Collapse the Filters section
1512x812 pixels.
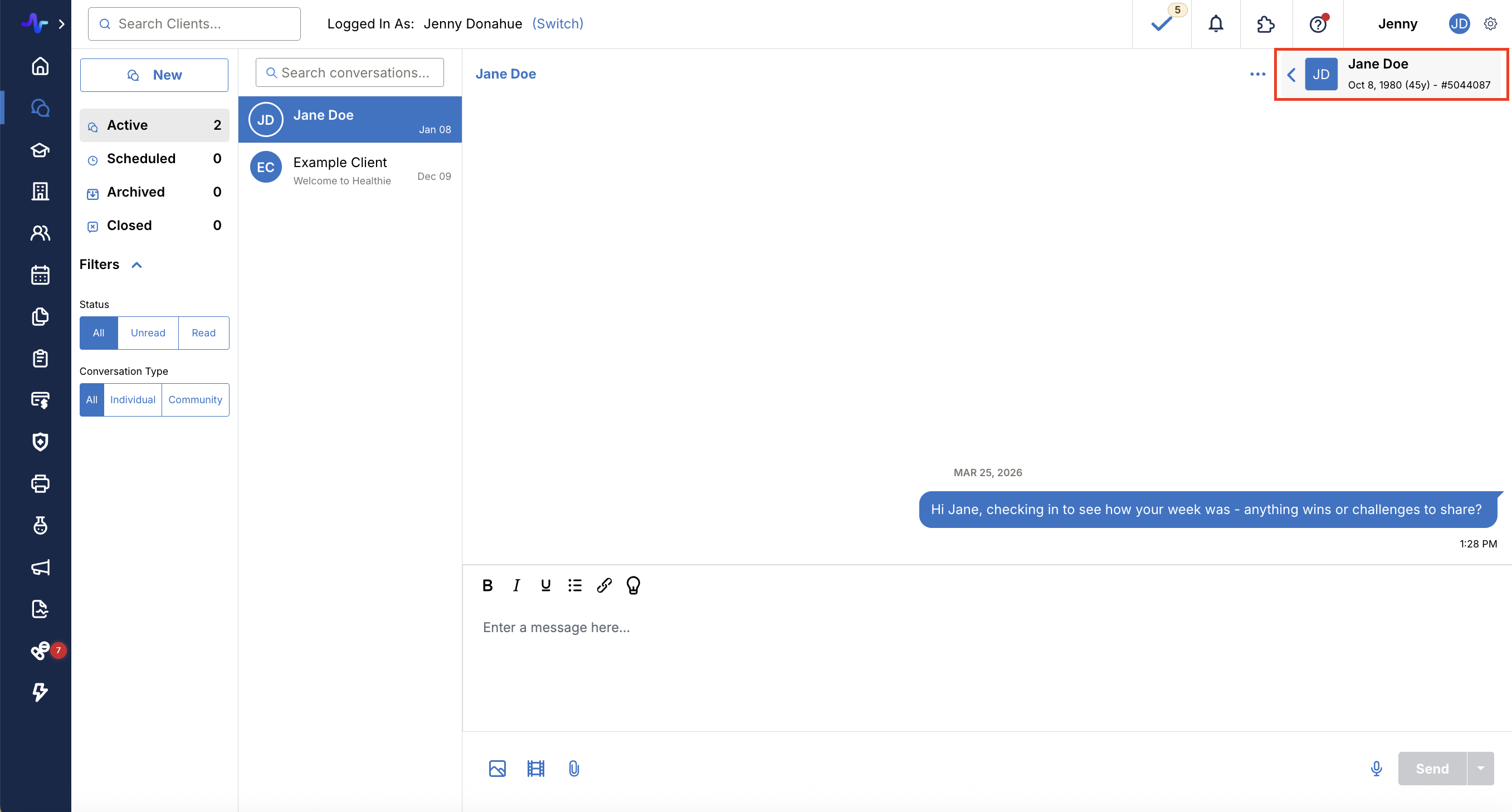point(136,265)
